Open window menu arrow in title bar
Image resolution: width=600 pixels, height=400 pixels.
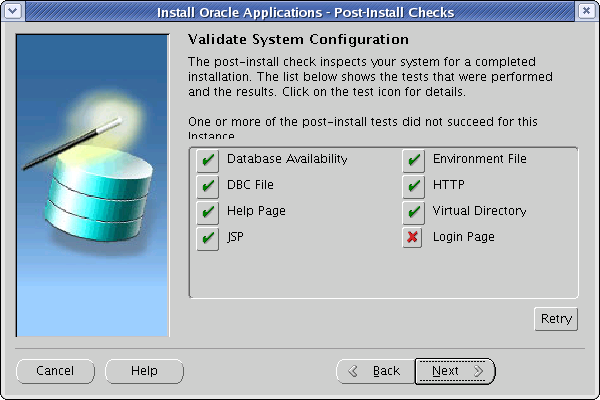point(13,11)
